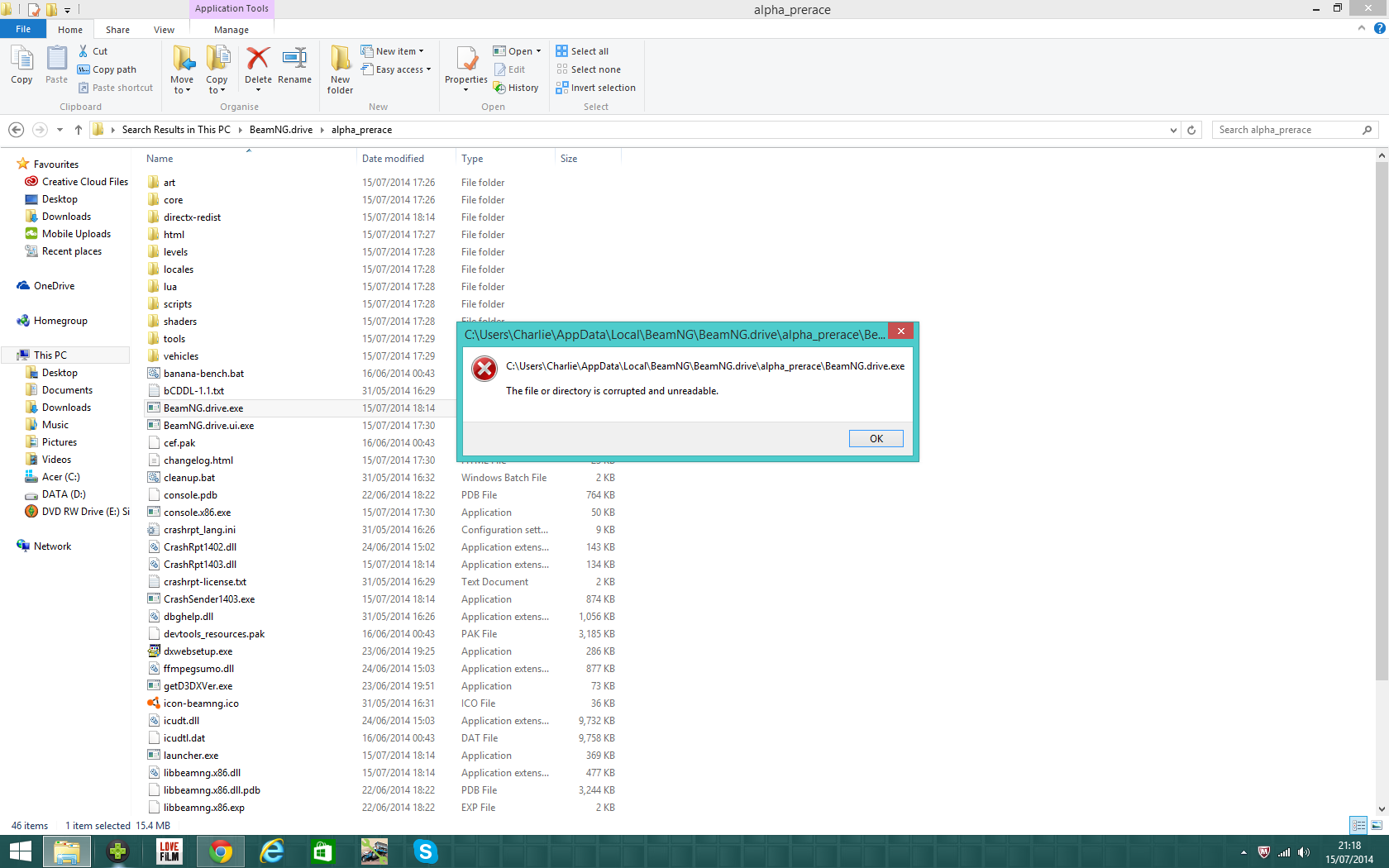Select the vehicles folder
1389x868 pixels.
180,356
